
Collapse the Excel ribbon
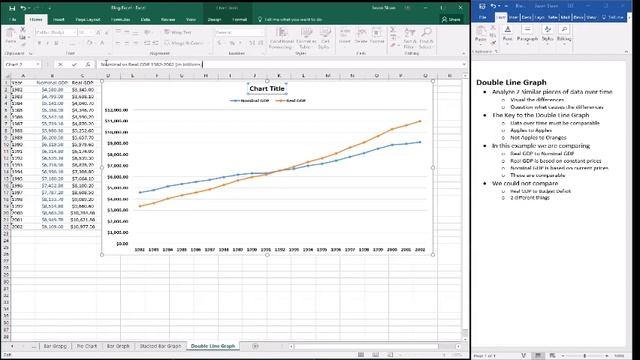pyautogui.click(x=464, y=53)
